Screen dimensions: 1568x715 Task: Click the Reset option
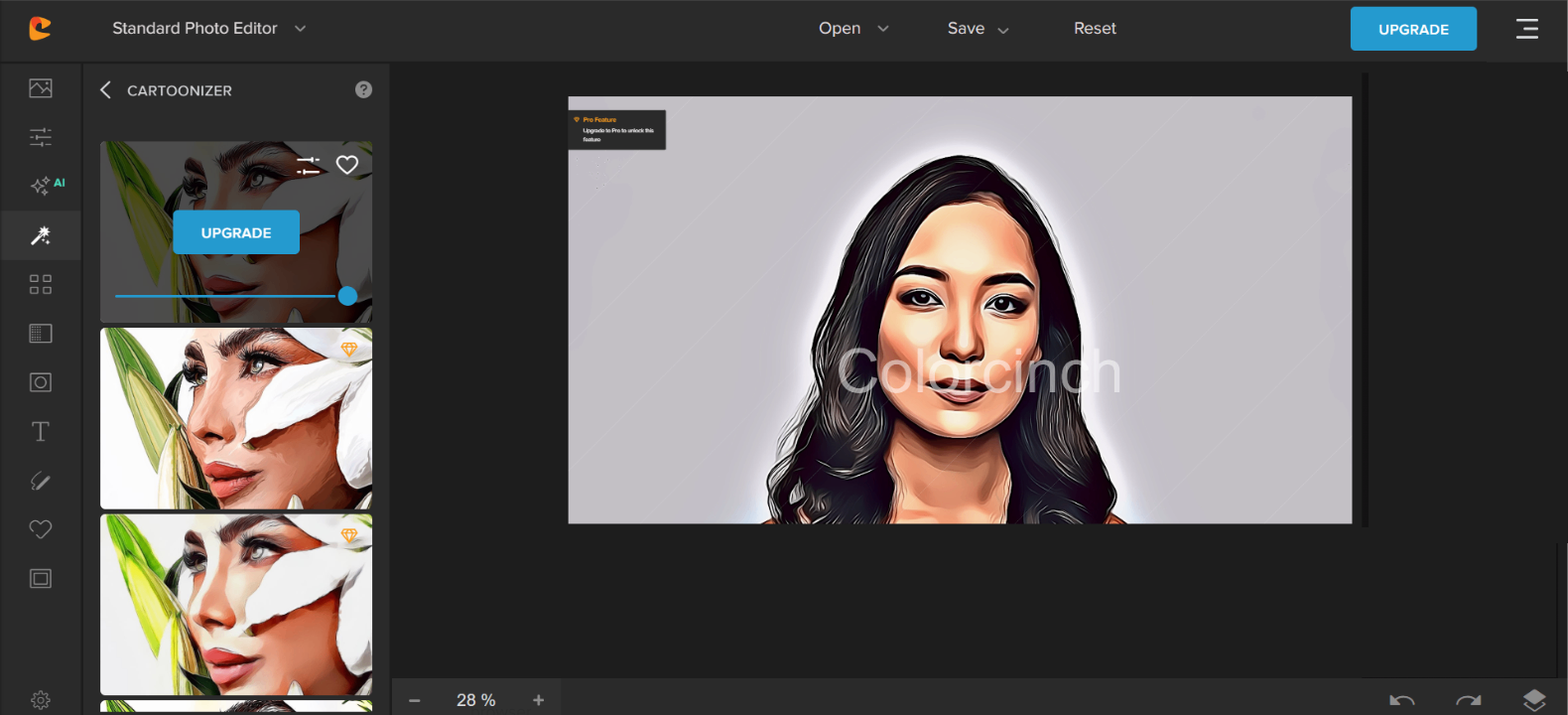pos(1095,29)
